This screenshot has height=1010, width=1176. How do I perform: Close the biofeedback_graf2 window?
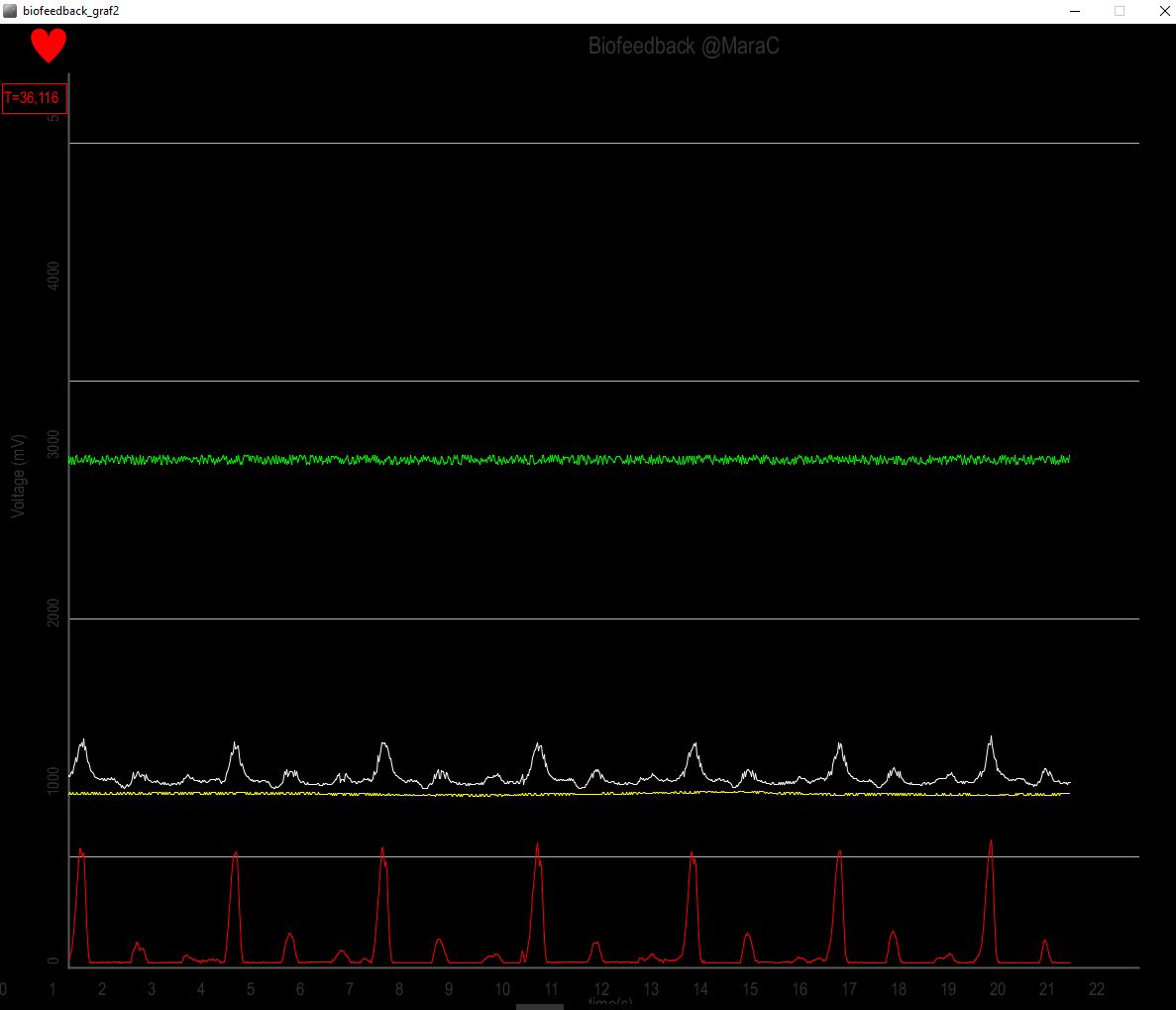[x=1164, y=11]
